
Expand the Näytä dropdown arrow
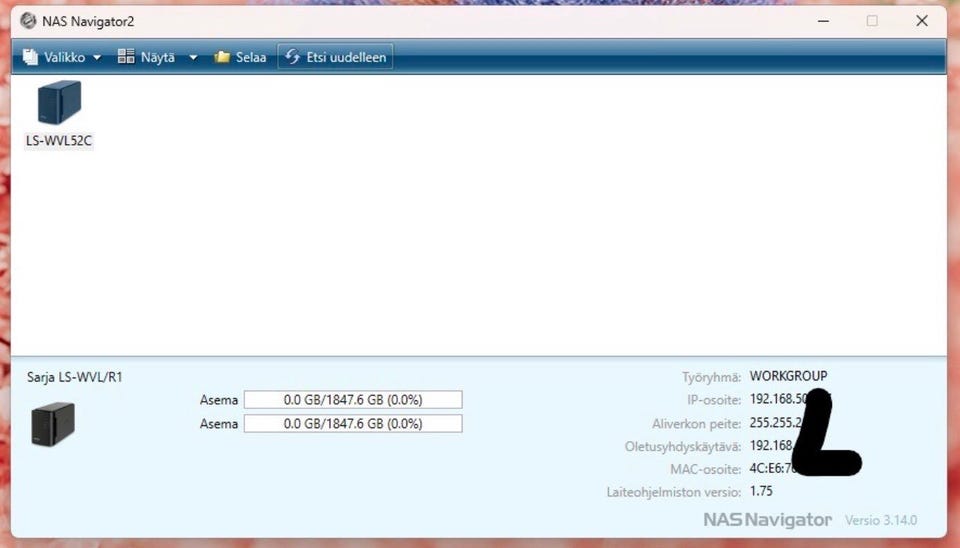click(x=193, y=58)
